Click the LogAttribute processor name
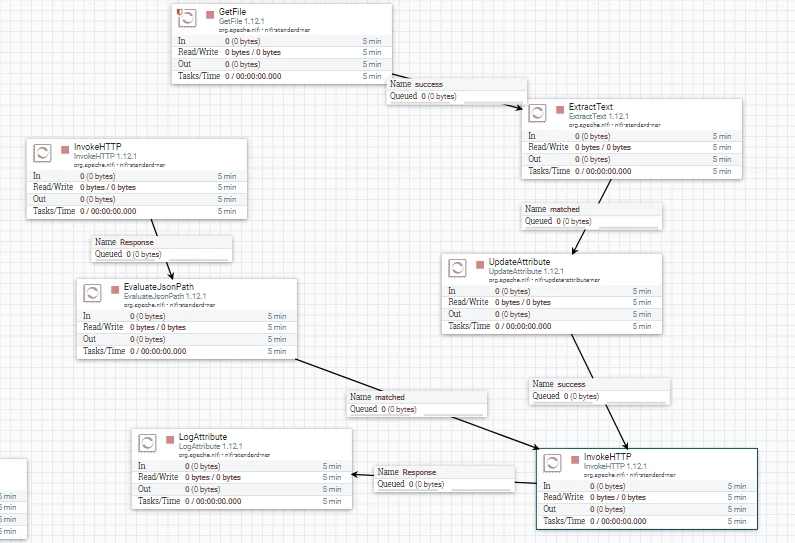Viewport: 795px width, 543px height. 203,437
